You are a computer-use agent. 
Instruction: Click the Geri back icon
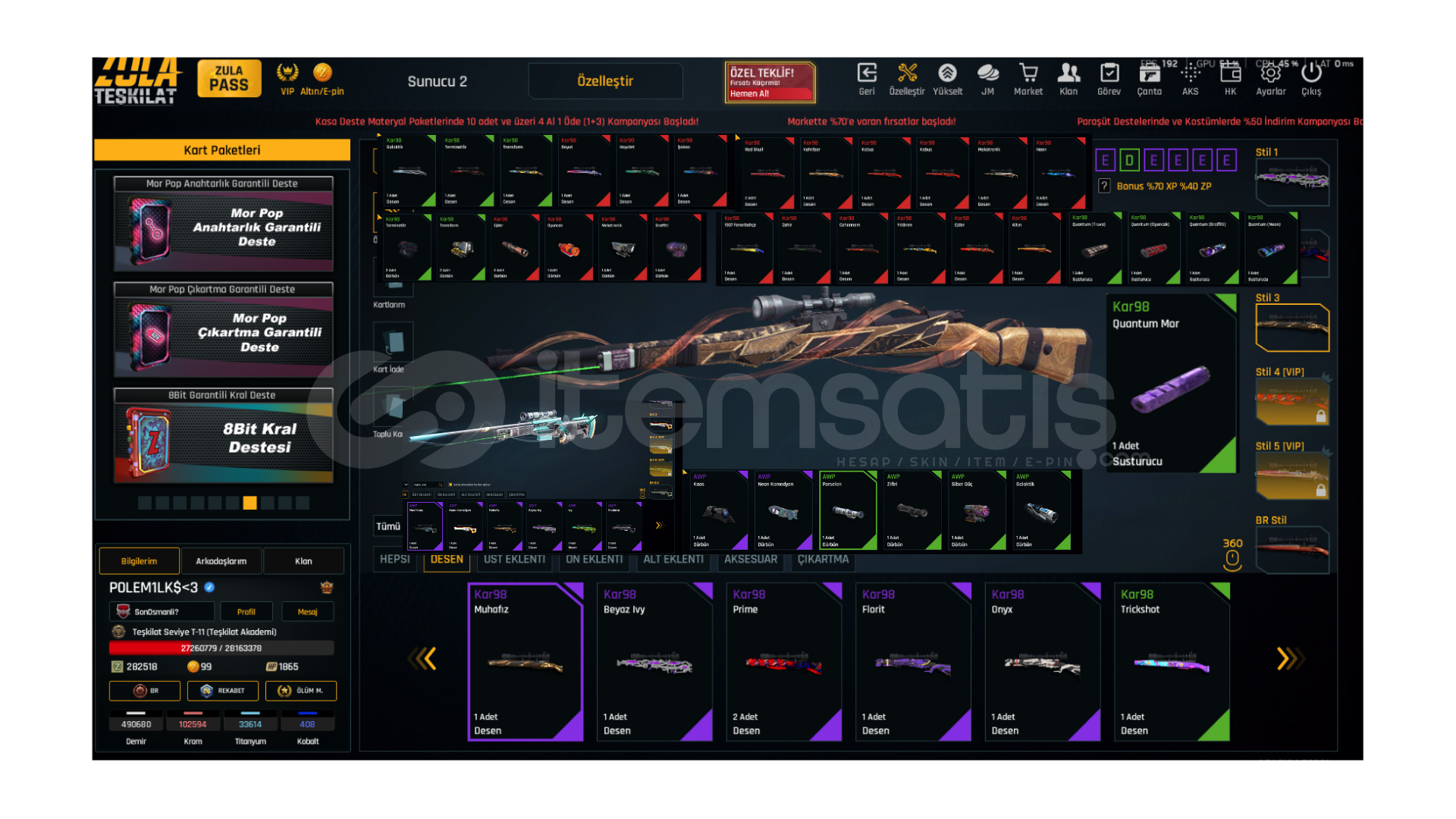[x=867, y=74]
